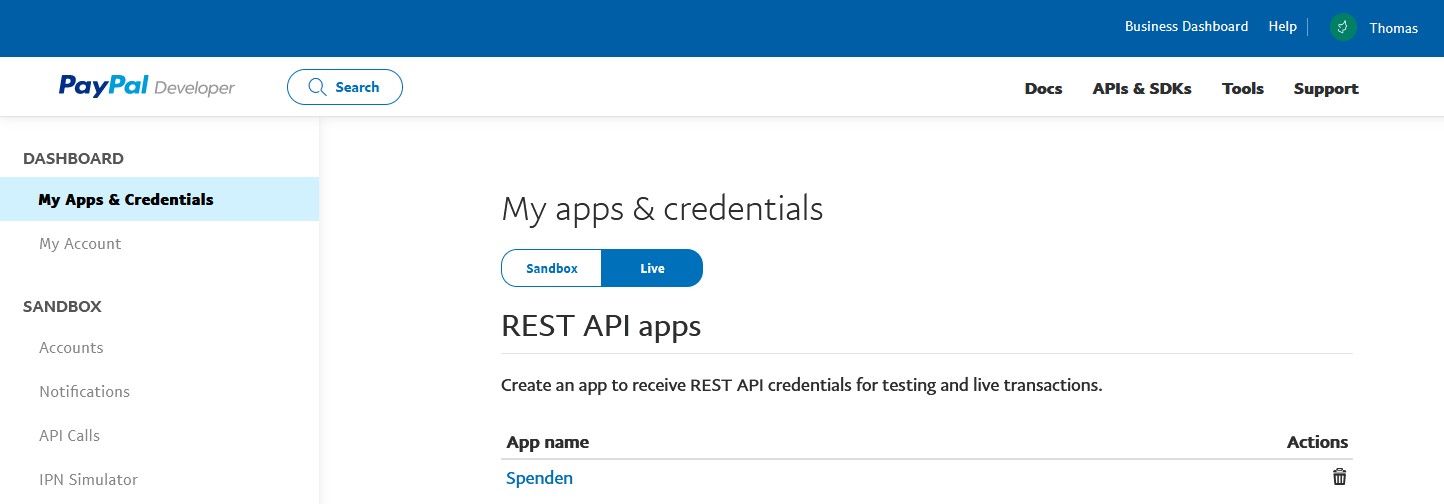View API Calls in sidebar

(69, 435)
